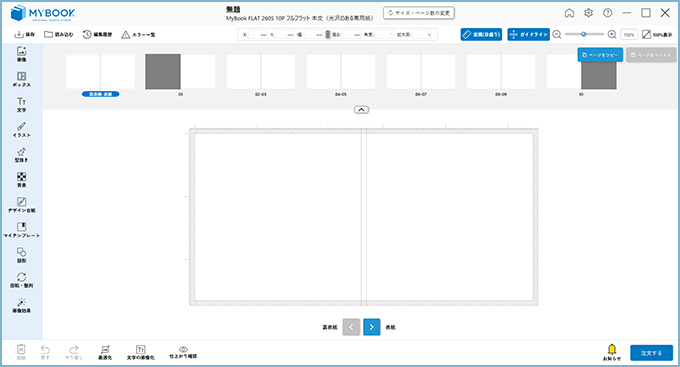Click the X position input field

pos(258,34)
